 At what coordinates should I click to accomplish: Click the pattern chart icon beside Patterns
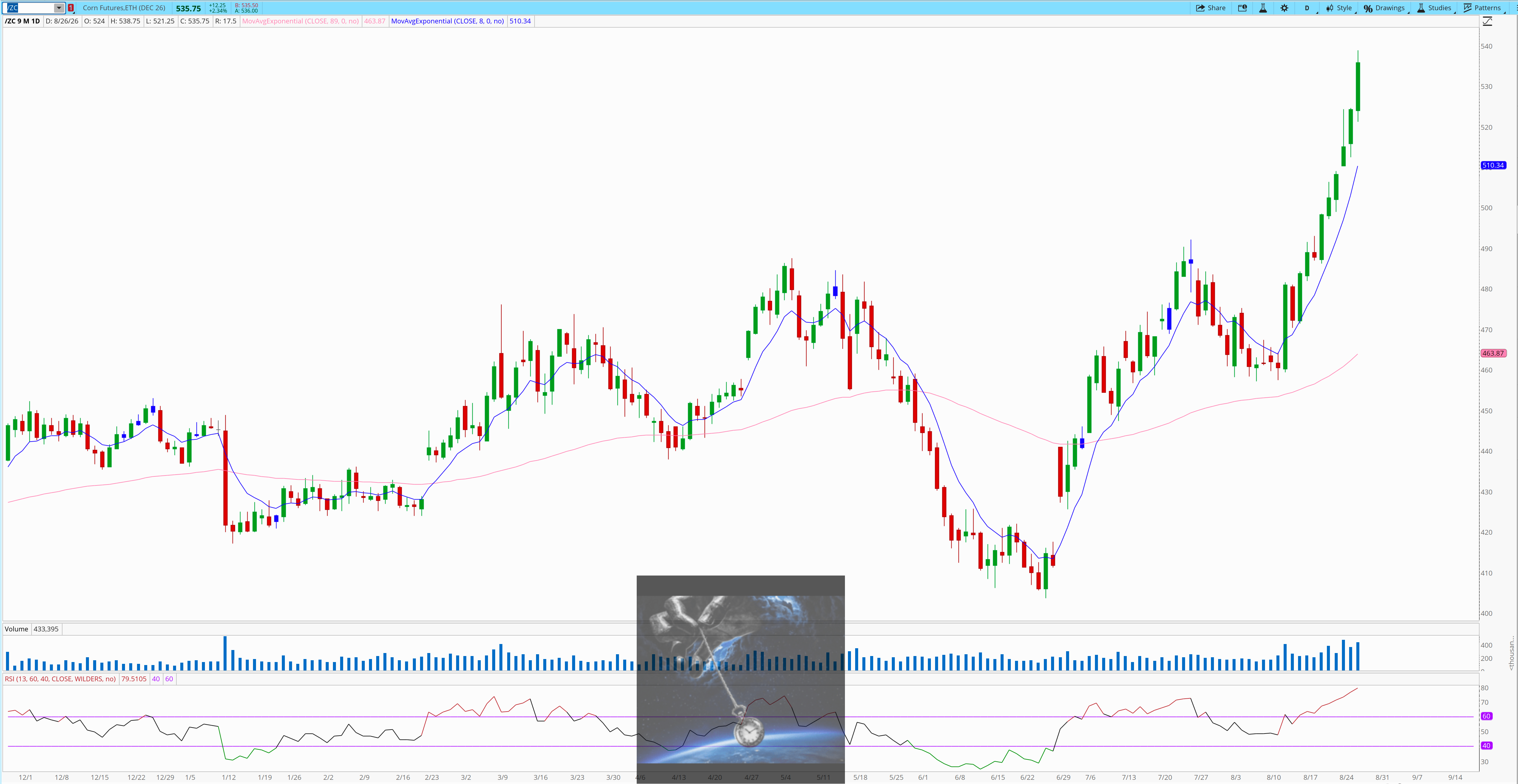pos(1467,8)
